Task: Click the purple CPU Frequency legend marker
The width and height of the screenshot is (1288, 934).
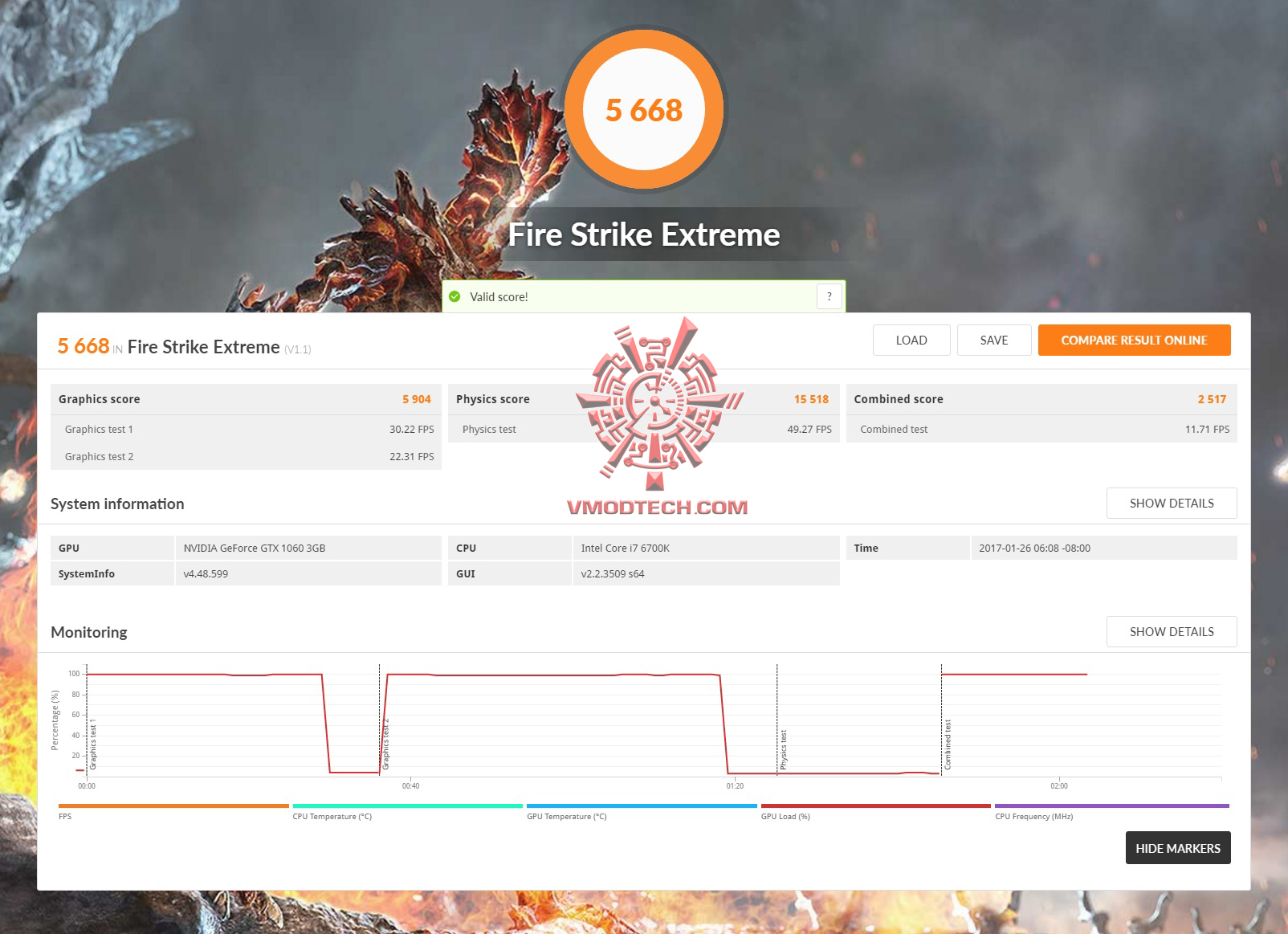Action: pyautogui.click(x=1111, y=806)
